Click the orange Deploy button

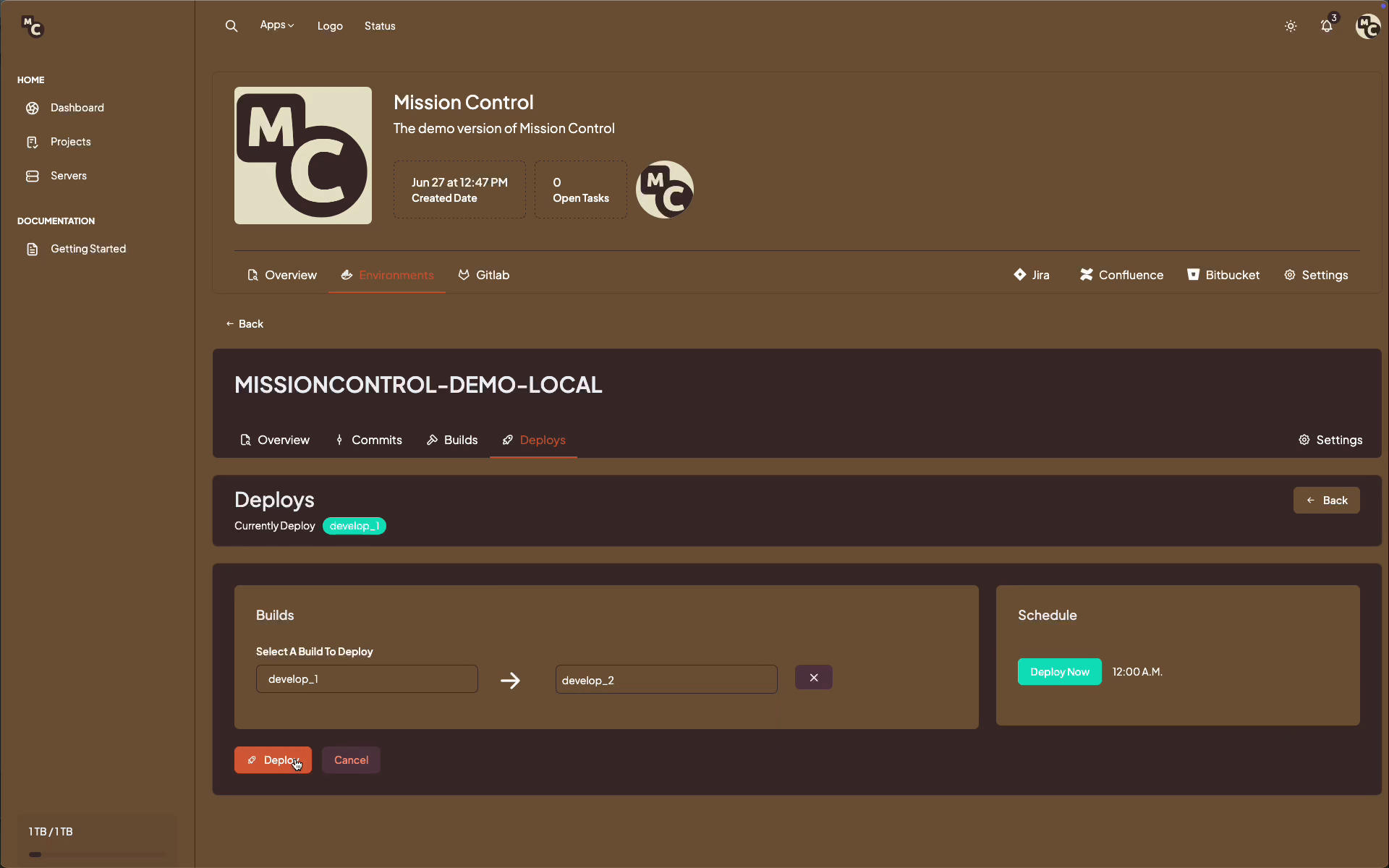click(273, 760)
